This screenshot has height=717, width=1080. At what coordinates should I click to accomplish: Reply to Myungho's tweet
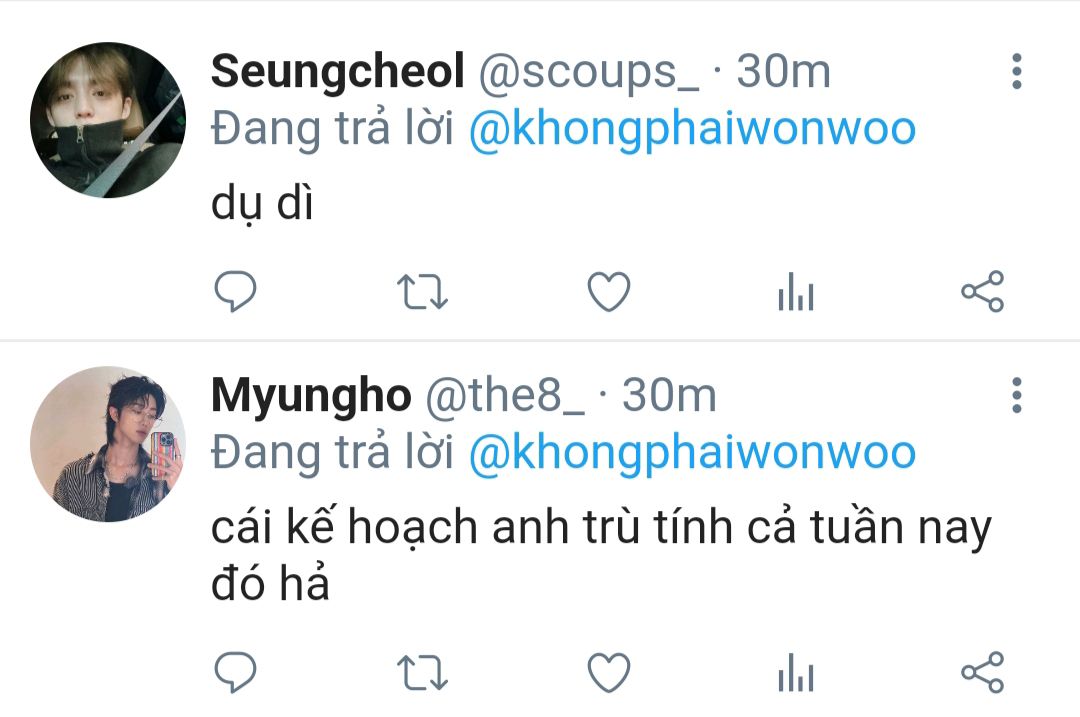pos(236,672)
